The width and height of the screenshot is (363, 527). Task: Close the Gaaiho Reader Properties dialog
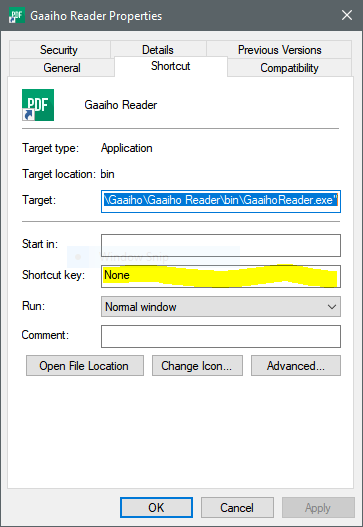[x=347, y=15]
